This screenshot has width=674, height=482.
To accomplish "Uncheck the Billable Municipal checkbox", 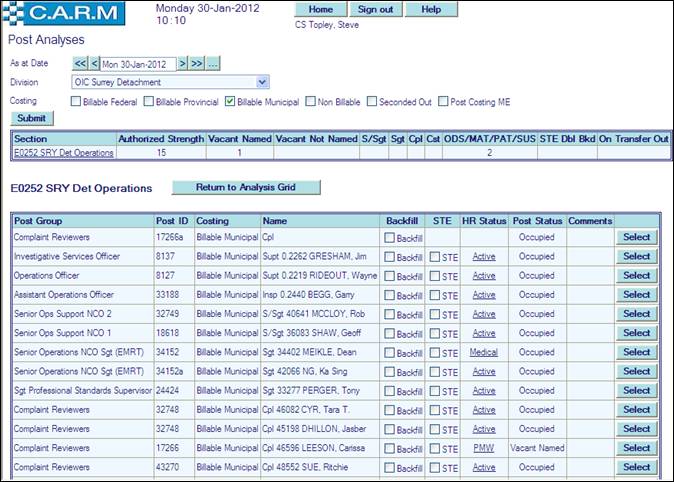I will click(x=230, y=101).
